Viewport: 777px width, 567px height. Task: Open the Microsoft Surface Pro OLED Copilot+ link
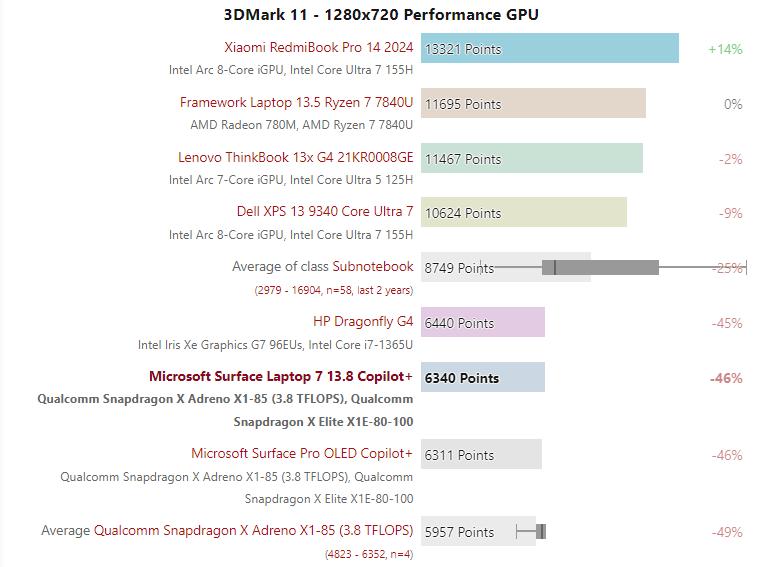click(x=301, y=453)
